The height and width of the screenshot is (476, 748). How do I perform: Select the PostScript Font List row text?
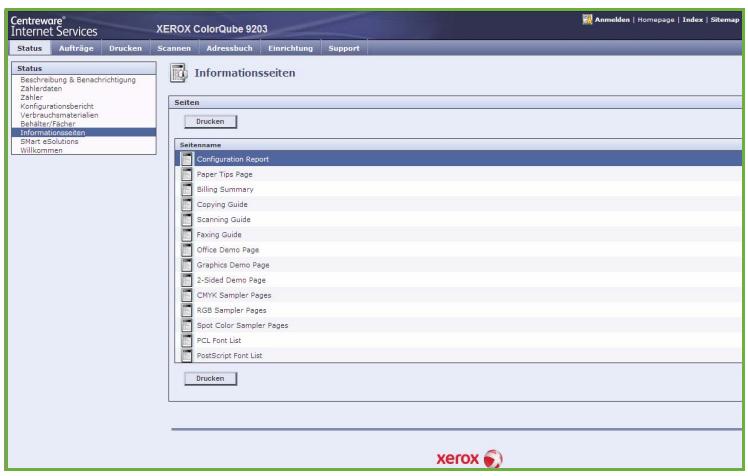[x=229, y=356]
